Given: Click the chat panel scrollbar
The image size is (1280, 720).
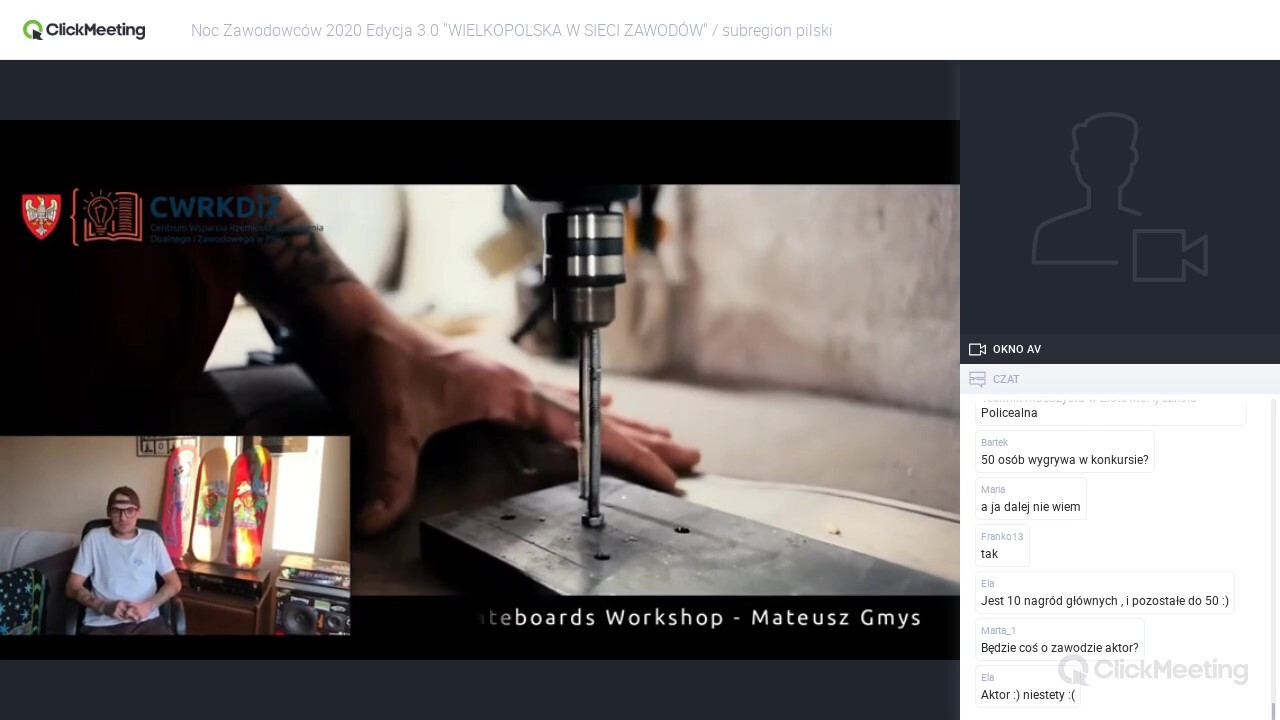Looking at the screenshot, I should pyautogui.click(x=1274, y=550).
